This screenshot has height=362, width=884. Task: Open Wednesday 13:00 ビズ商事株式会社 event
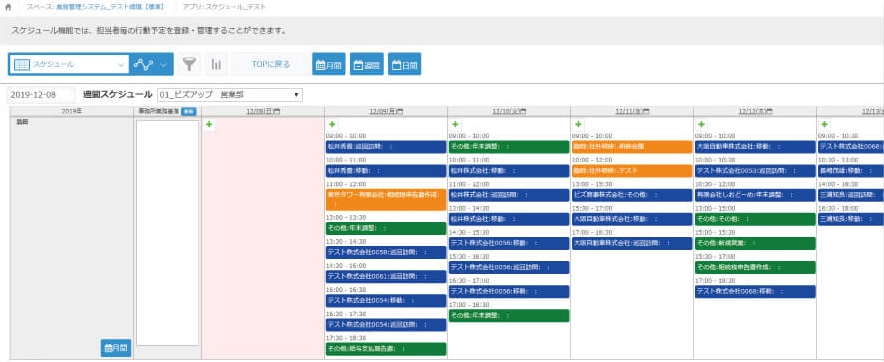[x=632, y=195]
